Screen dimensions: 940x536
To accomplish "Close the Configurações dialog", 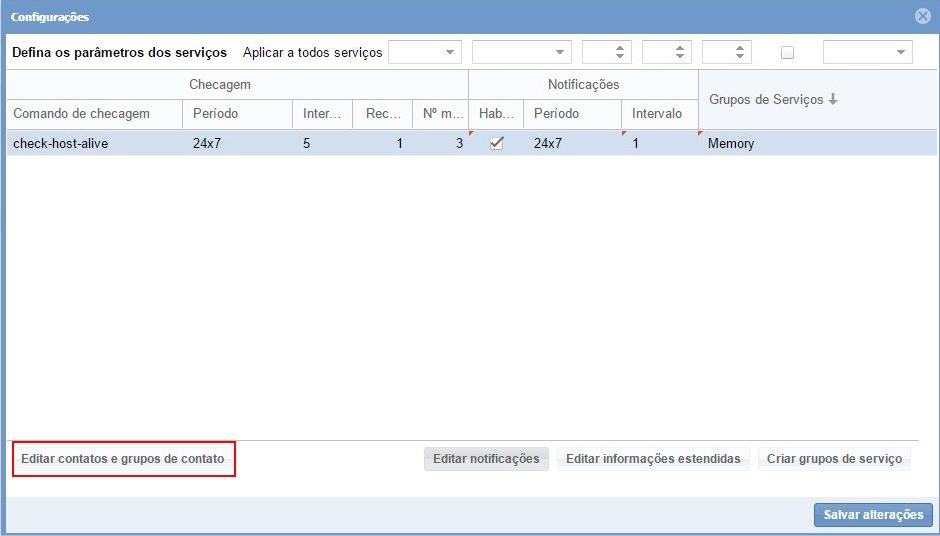I will 922,17.
